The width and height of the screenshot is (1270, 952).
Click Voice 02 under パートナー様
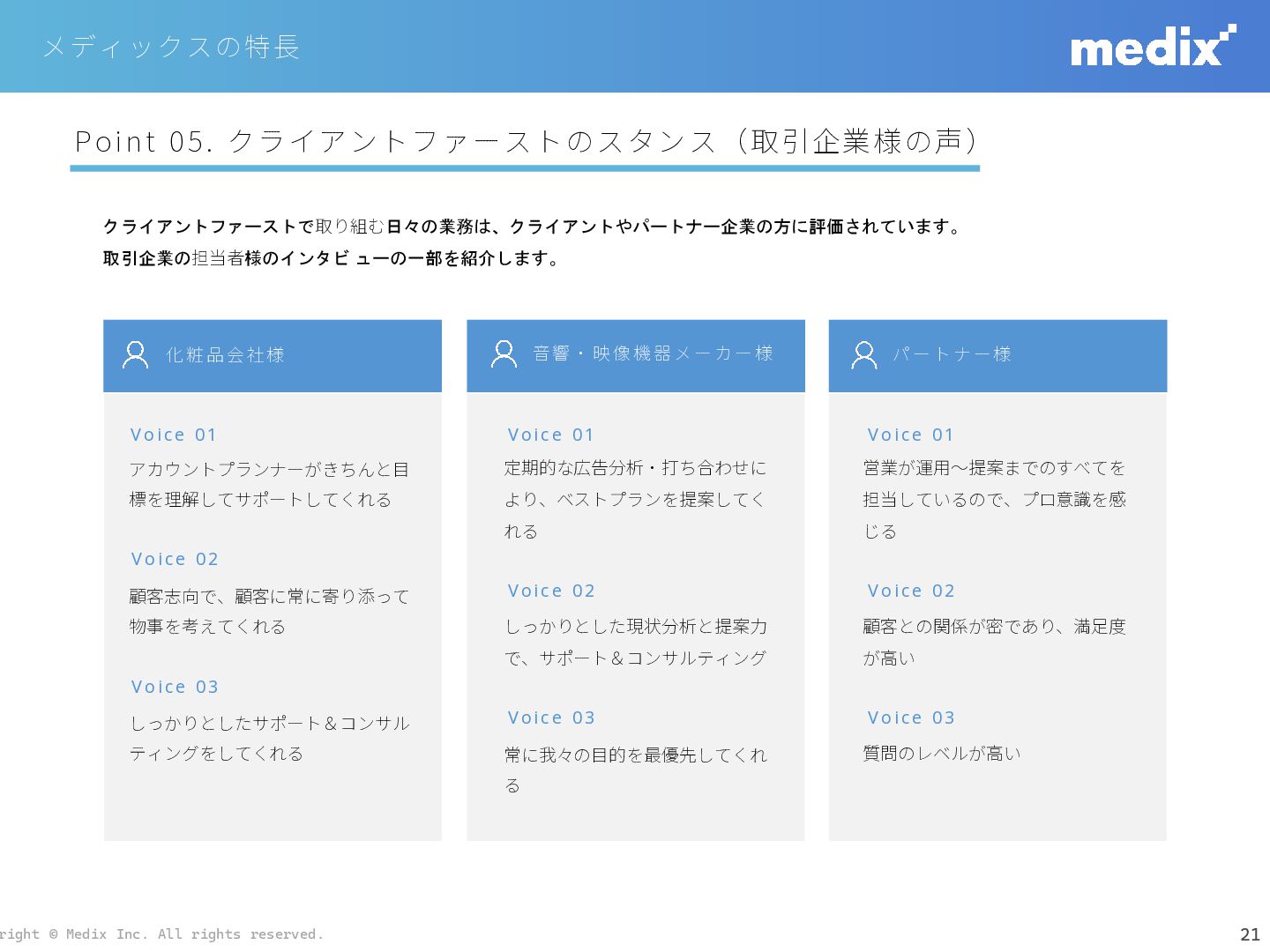[x=912, y=591]
